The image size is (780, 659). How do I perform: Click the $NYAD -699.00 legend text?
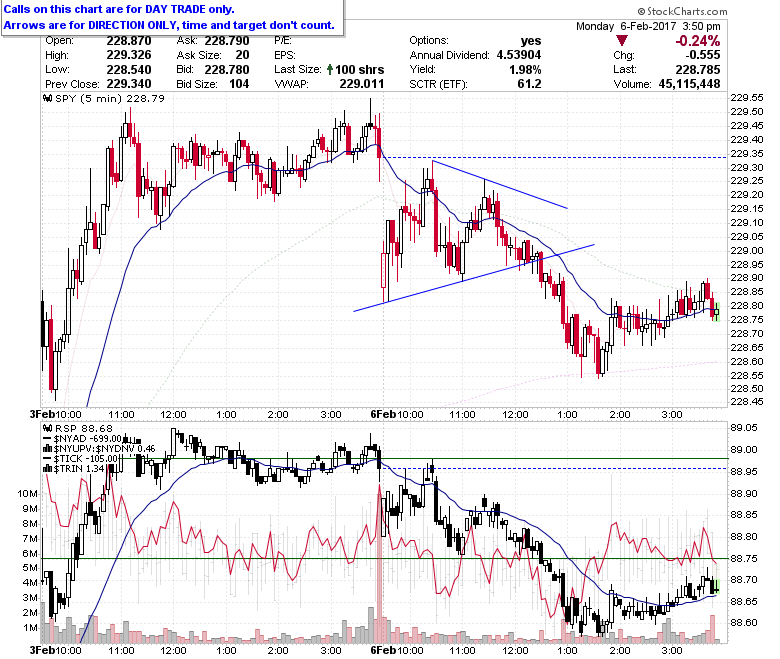click(88, 438)
